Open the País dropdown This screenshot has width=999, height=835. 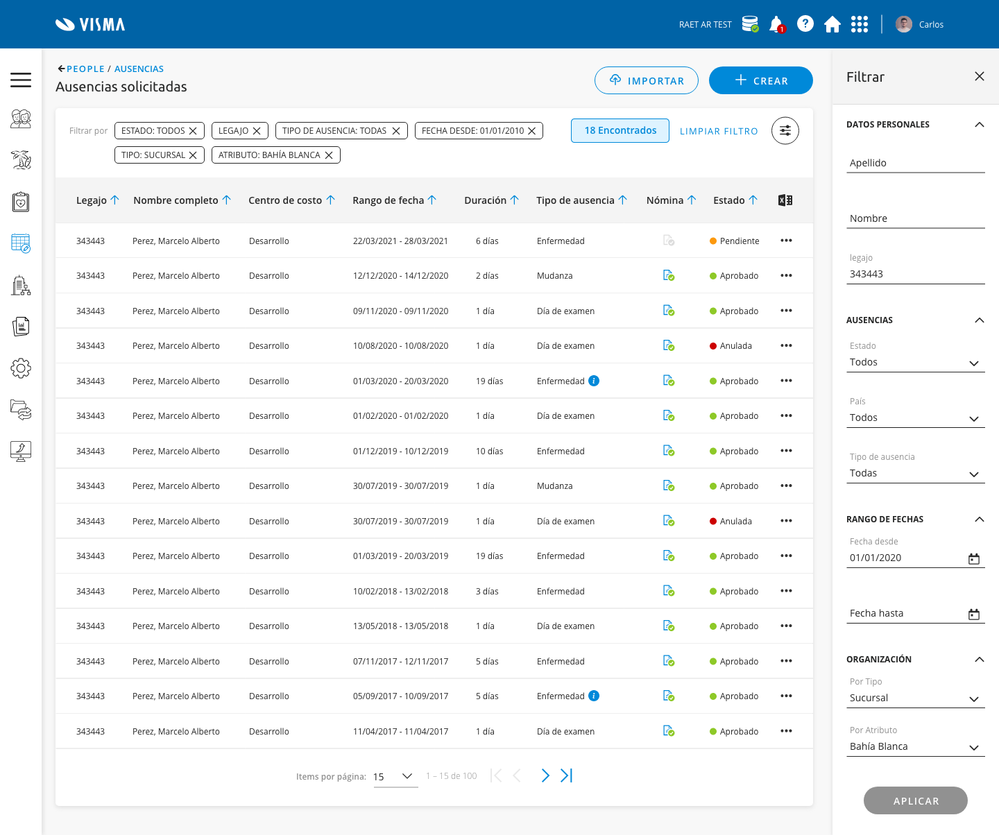[x=916, y=417]
